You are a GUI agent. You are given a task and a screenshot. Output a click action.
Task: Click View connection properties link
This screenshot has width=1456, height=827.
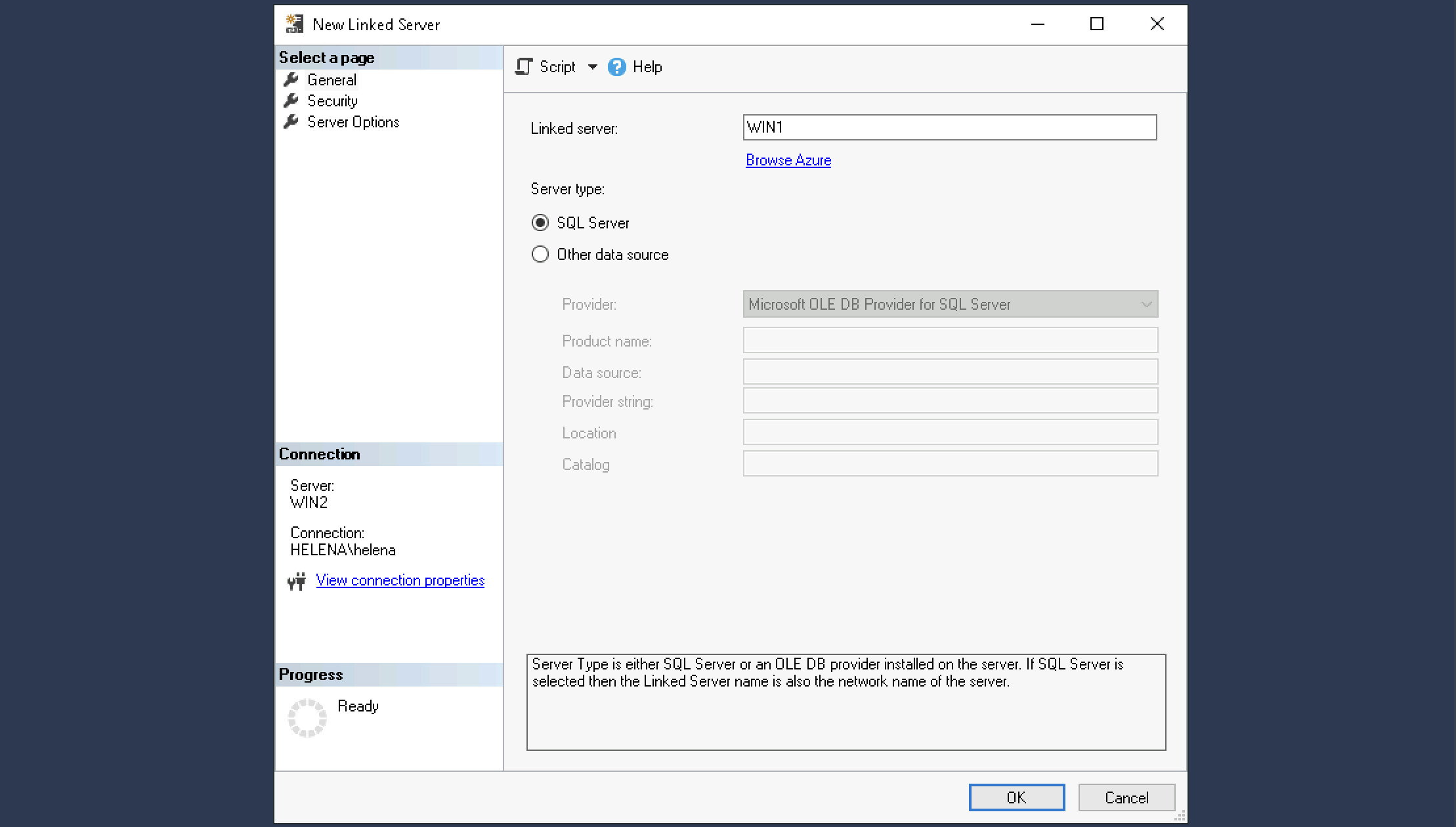[x=400, y=580]
